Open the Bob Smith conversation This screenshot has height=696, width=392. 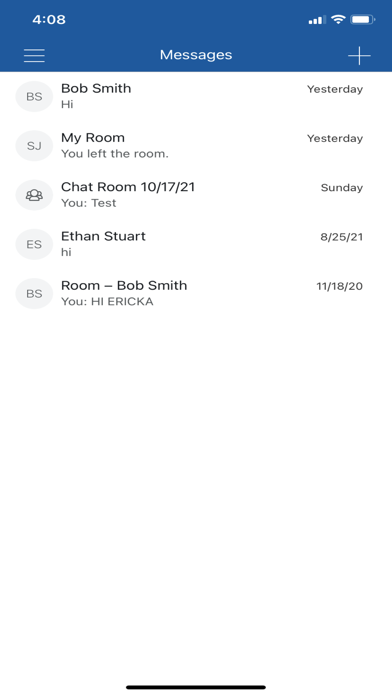point(196,96)
